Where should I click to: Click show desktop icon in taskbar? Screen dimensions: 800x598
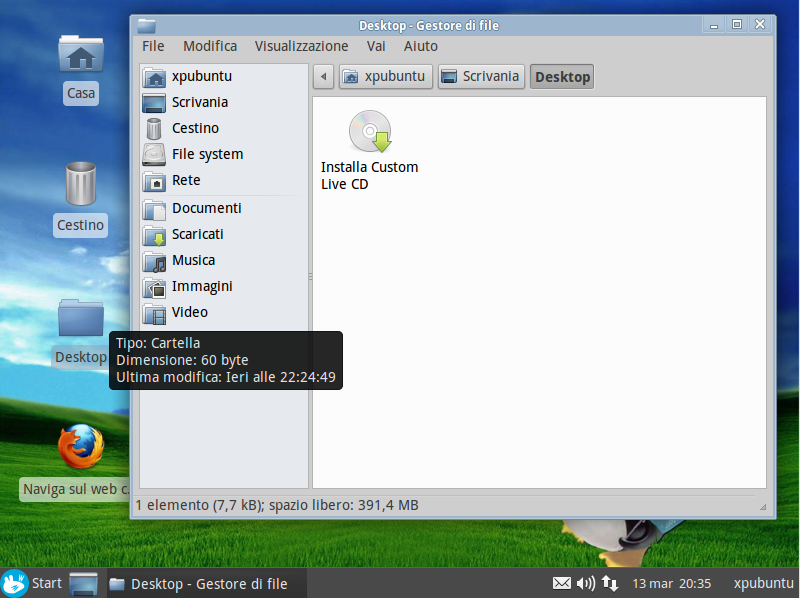(83, 584)
